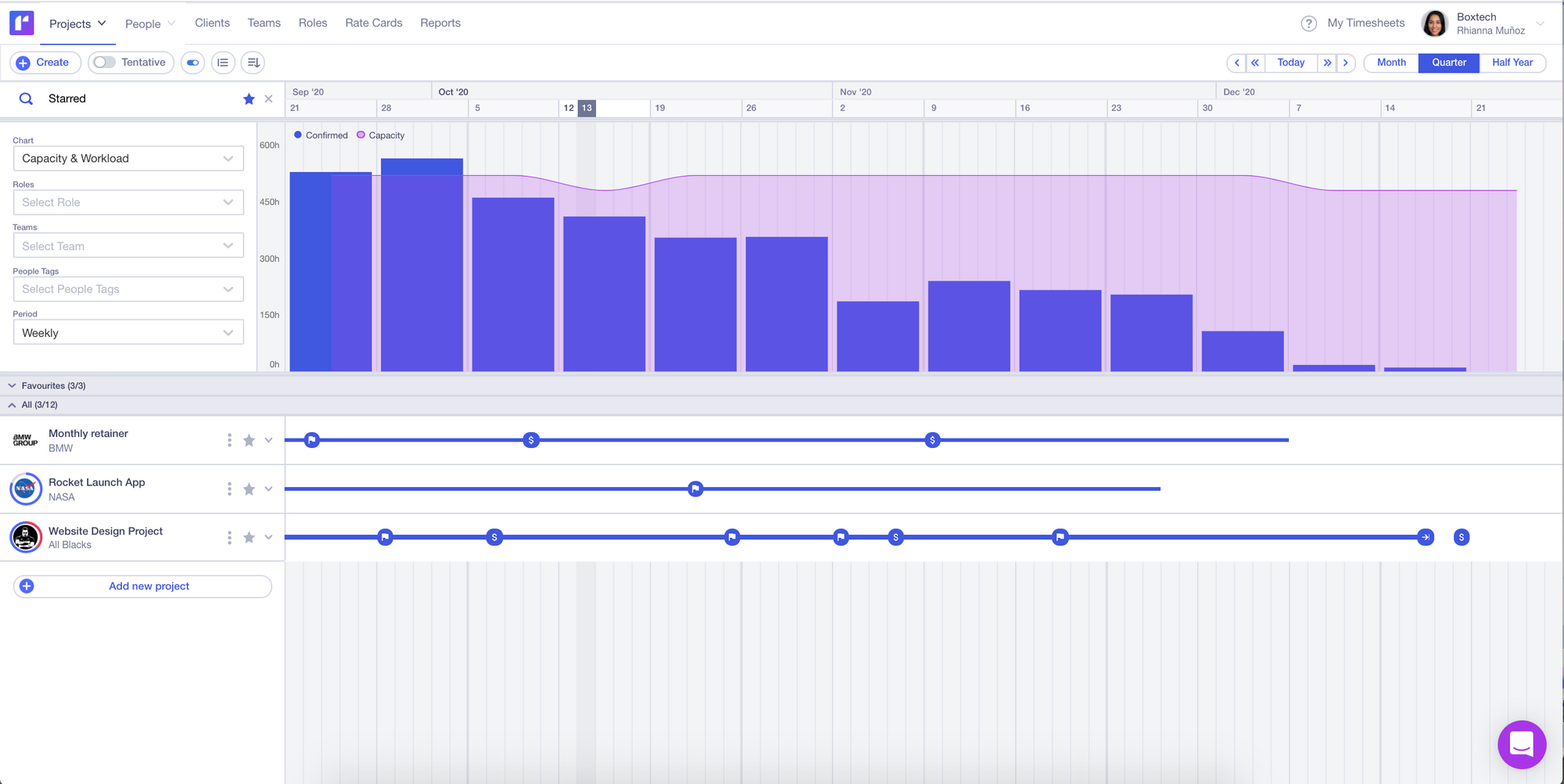
Task: Open the Intercom chat bubble
Action: (1523, 744)
